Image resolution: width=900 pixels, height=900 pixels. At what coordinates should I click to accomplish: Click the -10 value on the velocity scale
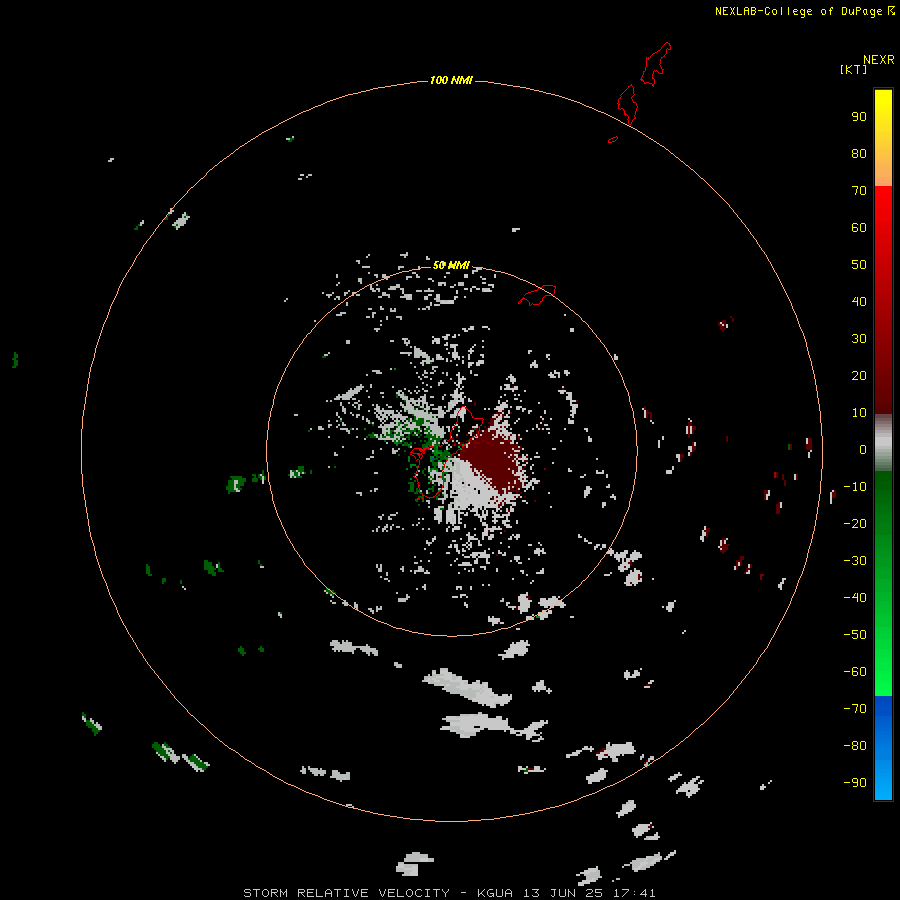click(855, 487)
